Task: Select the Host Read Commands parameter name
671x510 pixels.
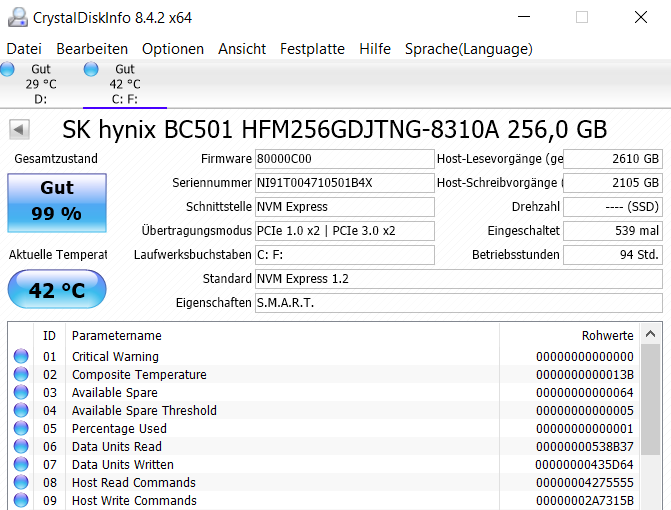Action: pos(134,482)
